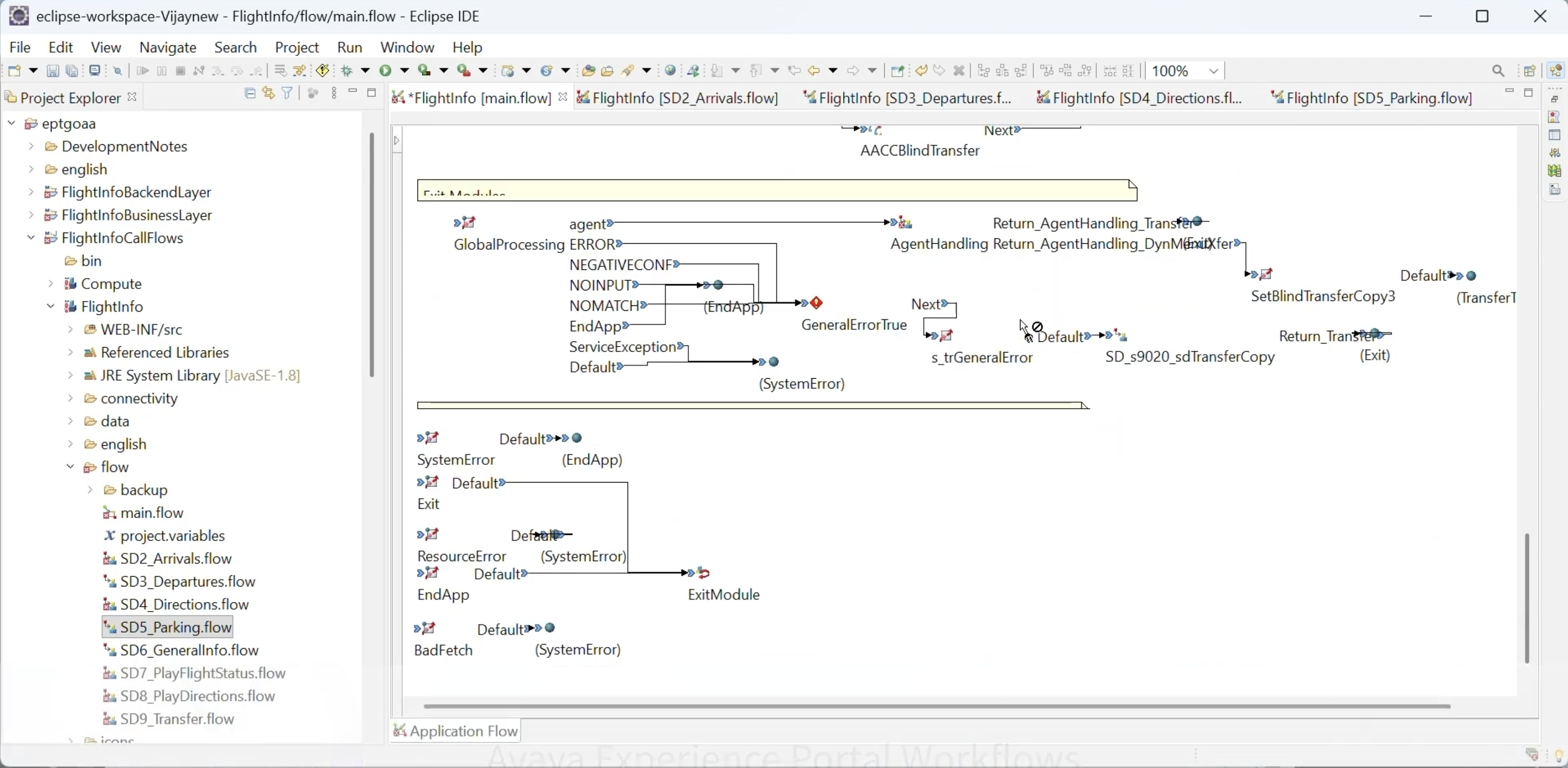Open the Navigate menu
The width and height of the screenshot is (1568, 768).
168,48
